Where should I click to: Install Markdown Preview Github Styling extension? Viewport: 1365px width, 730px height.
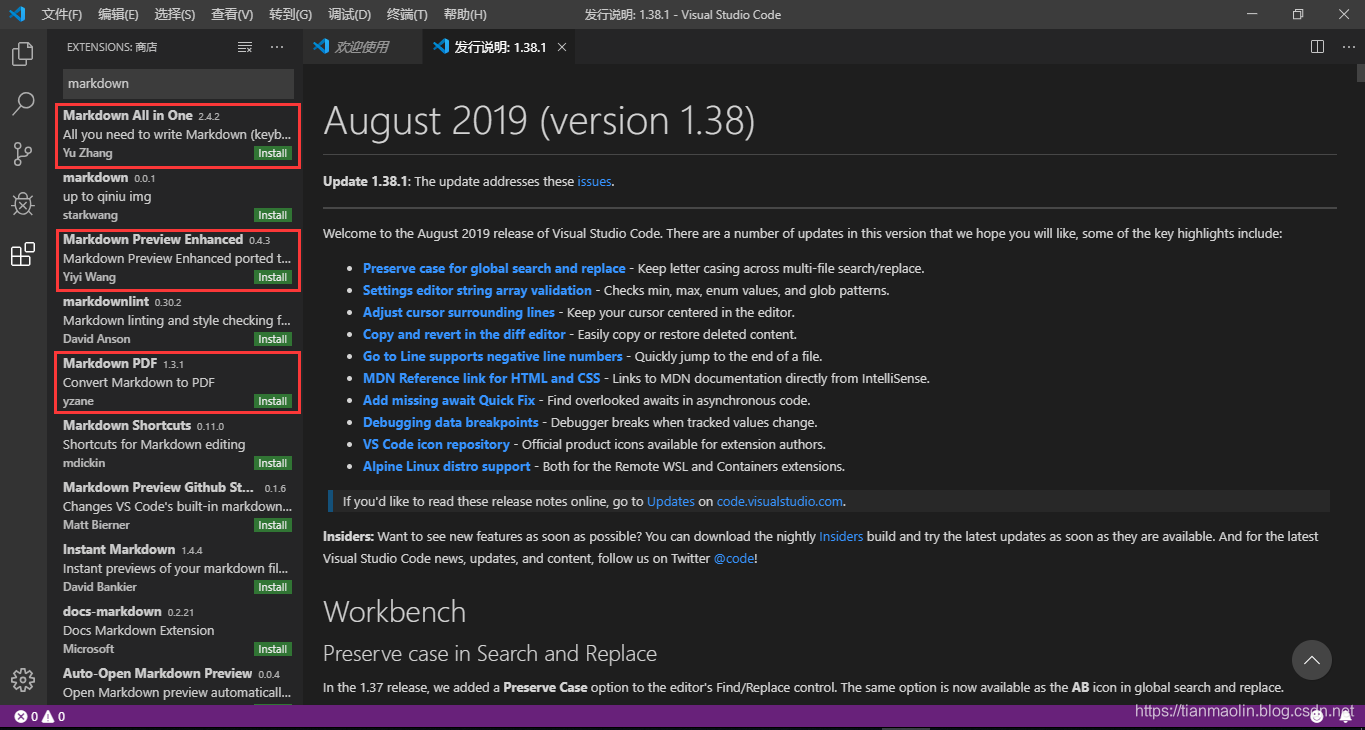(272, 525)
